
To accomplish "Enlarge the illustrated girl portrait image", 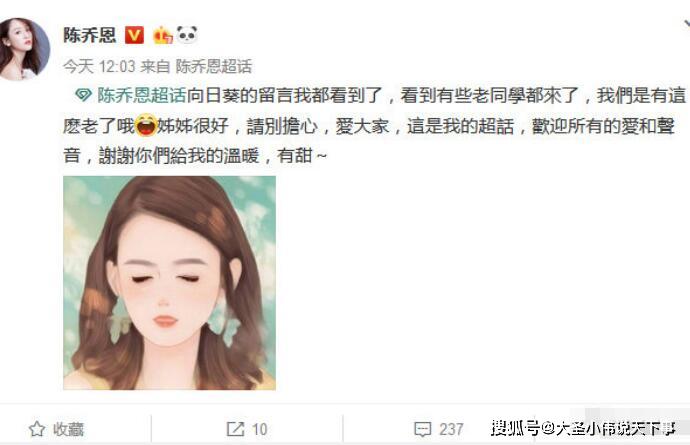I will [x=169, y=283].
